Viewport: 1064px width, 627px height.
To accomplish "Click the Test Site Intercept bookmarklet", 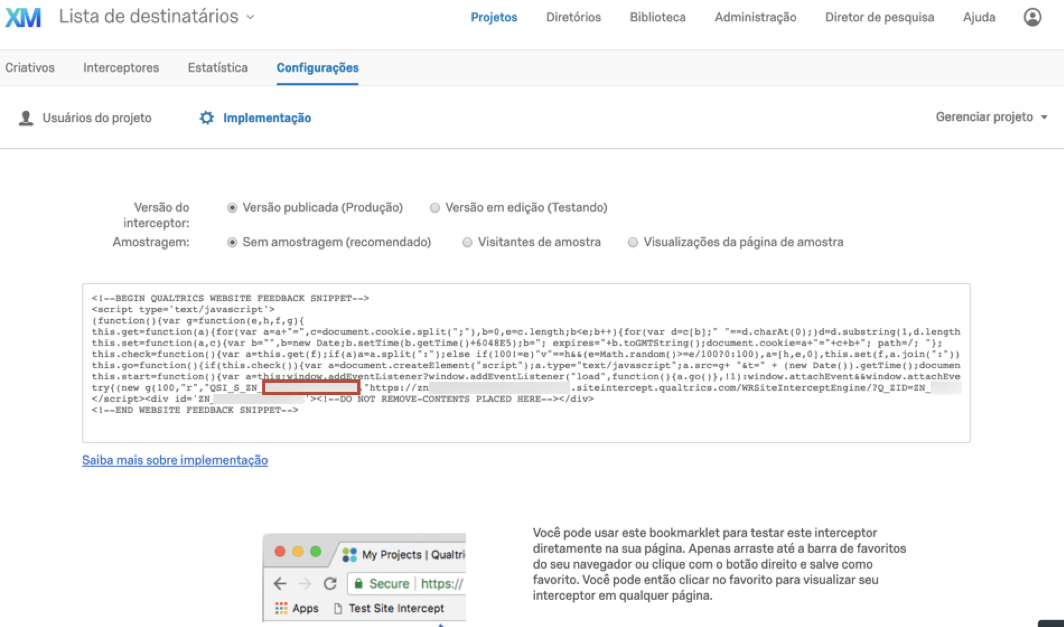I will pyautogui.click(x=389, y=608).
